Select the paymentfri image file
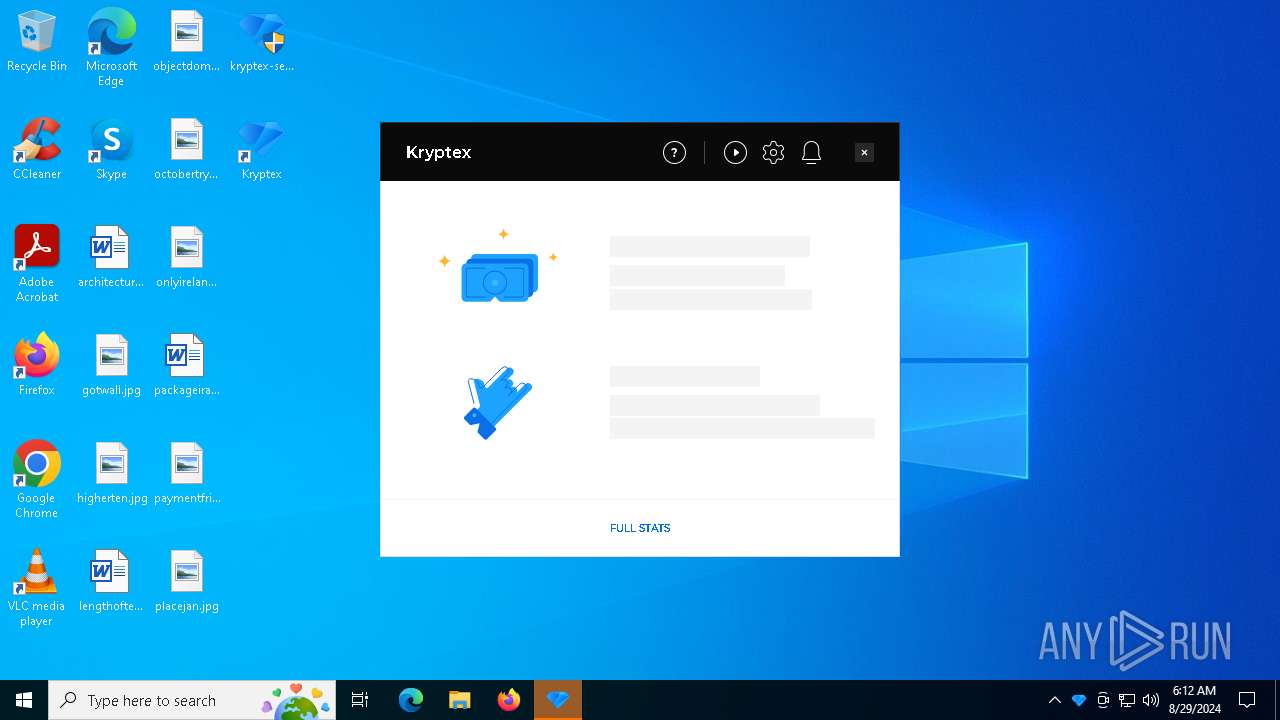 pyautogui.click(x=187, y=474)
